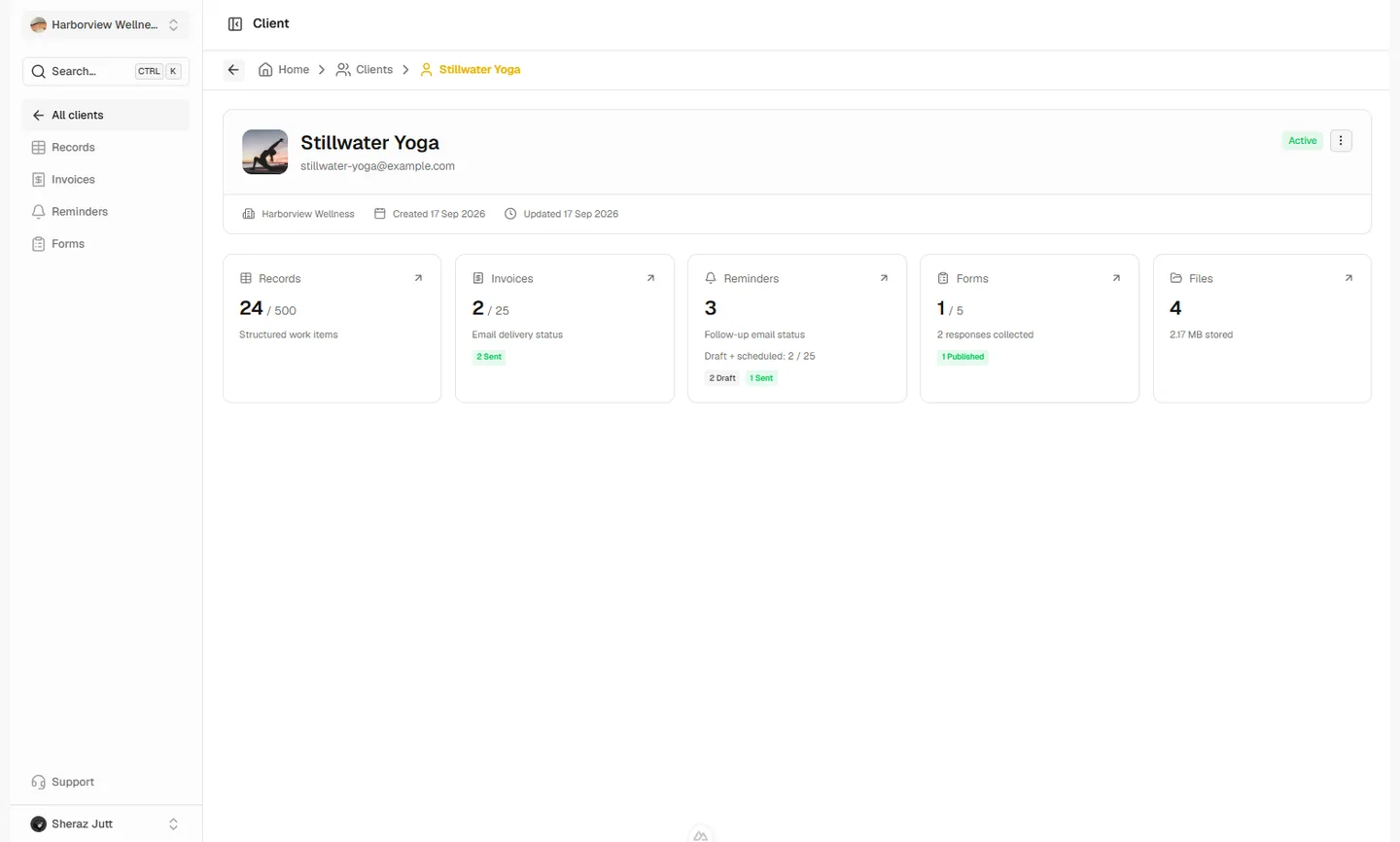Click the Forms clipboard icon in sidebar
The width and height of the screenshot is (1400, 842).
(39, 244)
